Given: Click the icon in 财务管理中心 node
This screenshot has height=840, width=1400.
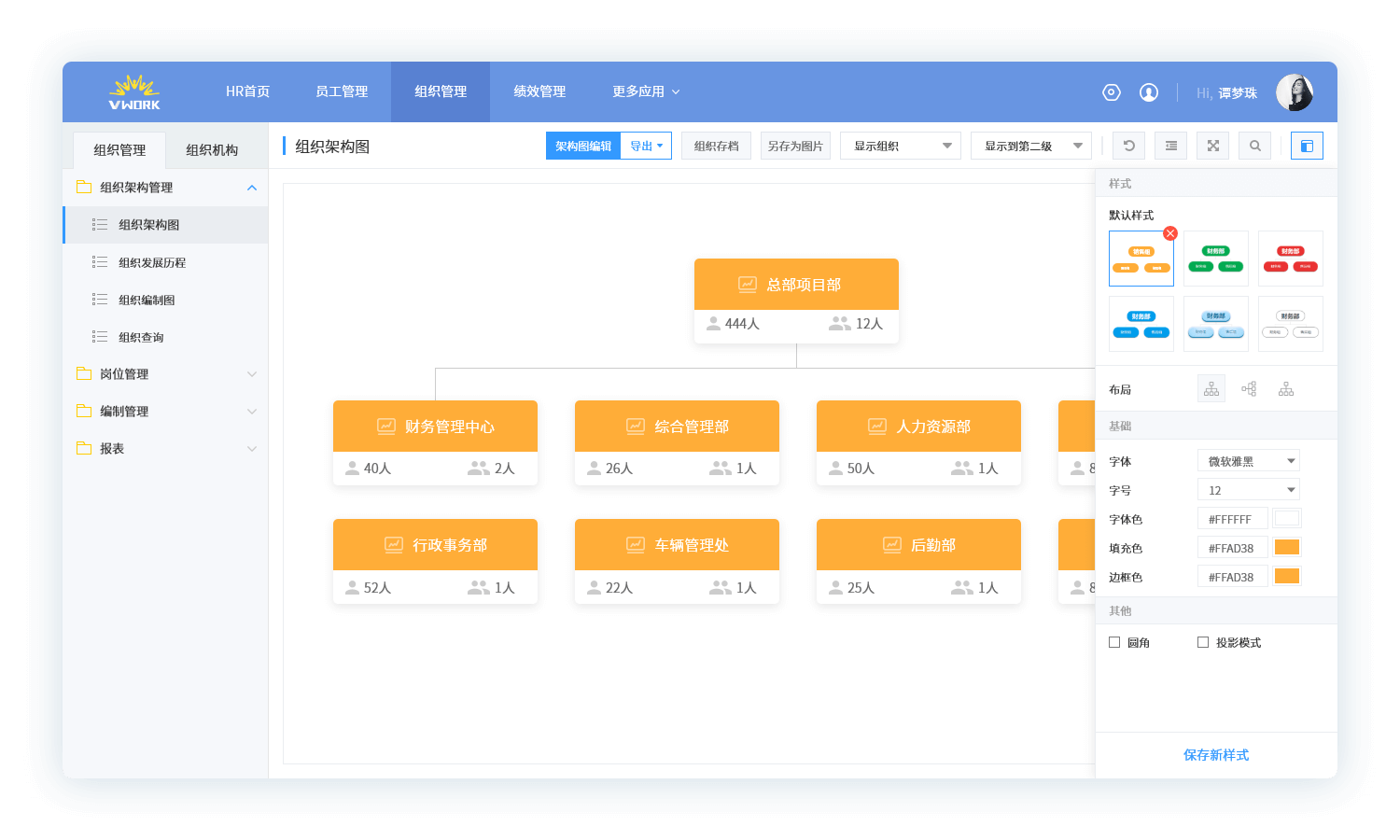Looking at the screenshot, I should pos(386,427).
